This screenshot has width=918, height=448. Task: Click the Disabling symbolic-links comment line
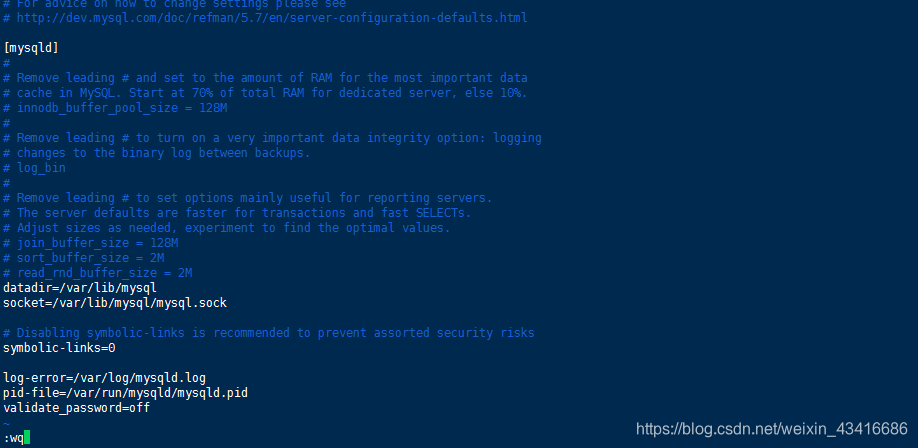click(269, 333)
